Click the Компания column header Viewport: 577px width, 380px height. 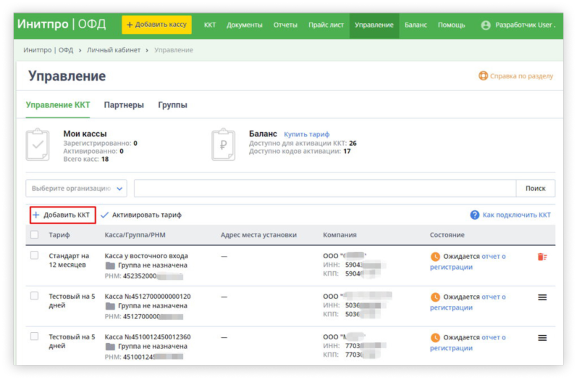340,235
